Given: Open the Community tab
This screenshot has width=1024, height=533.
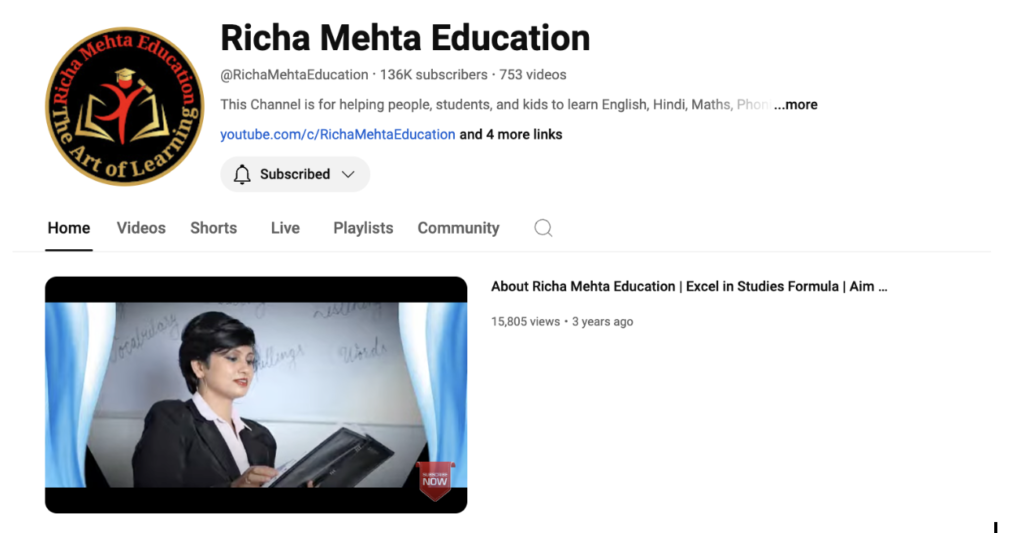Looking at the screenshot, I should coord(458,228).
